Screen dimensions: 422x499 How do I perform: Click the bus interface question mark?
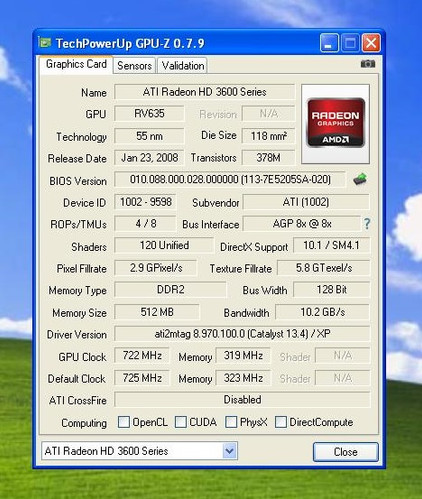[367, 224]
